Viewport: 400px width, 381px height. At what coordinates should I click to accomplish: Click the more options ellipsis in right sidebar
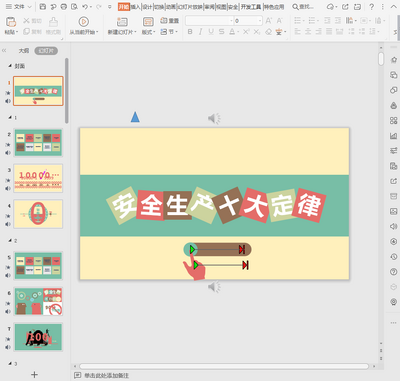pyautogui.click(x=393, y=323)
